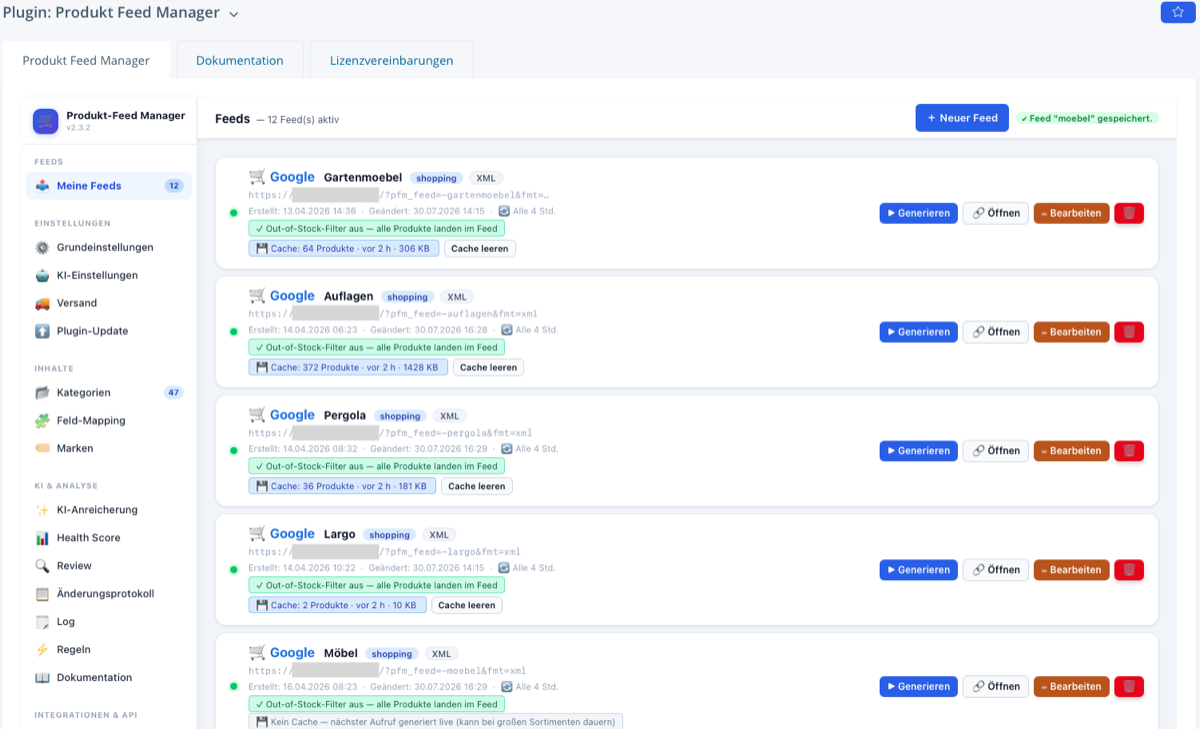Click the Feld-Mapping puzzle icon

[42, 421]
